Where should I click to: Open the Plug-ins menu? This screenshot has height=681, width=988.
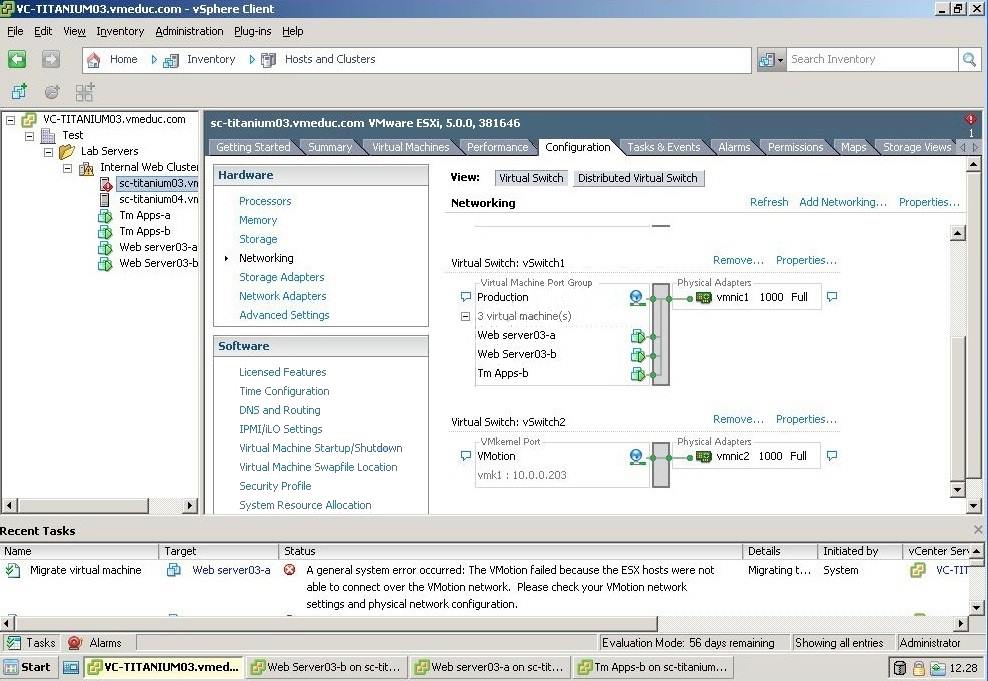[x=253, y=31]
